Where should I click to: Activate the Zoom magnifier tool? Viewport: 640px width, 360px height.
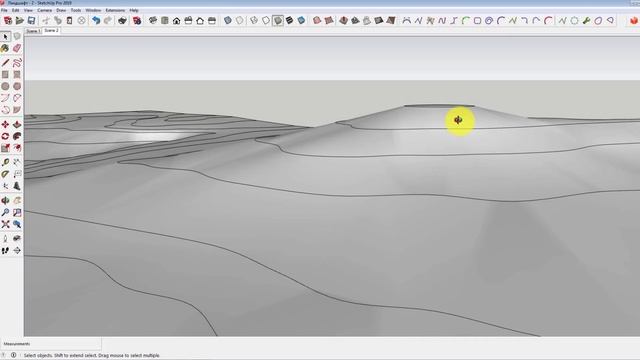5,213
